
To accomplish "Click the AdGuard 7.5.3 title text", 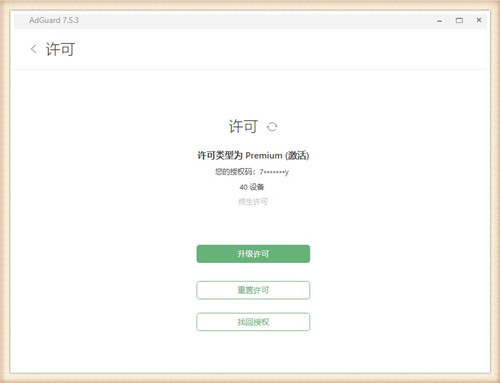I will 54,20.
